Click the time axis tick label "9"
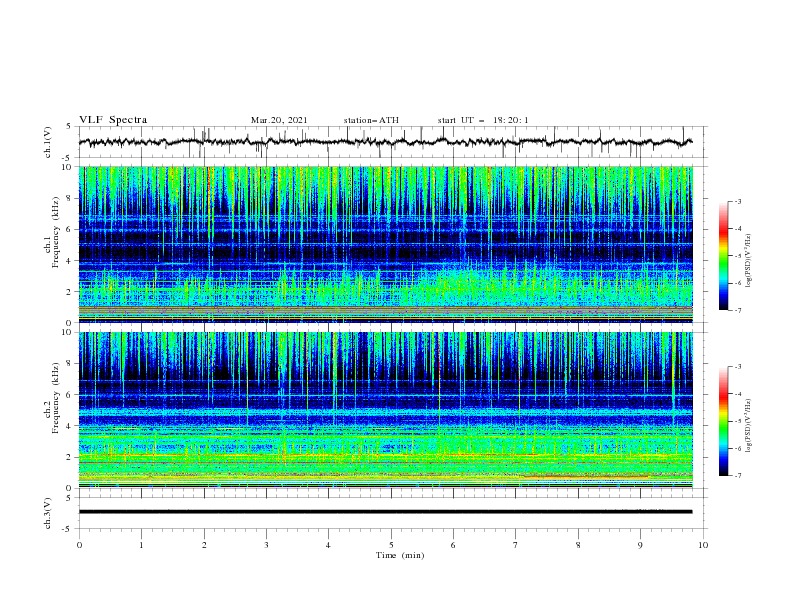This screenshot has height=612, width=792. pos(640,545)
